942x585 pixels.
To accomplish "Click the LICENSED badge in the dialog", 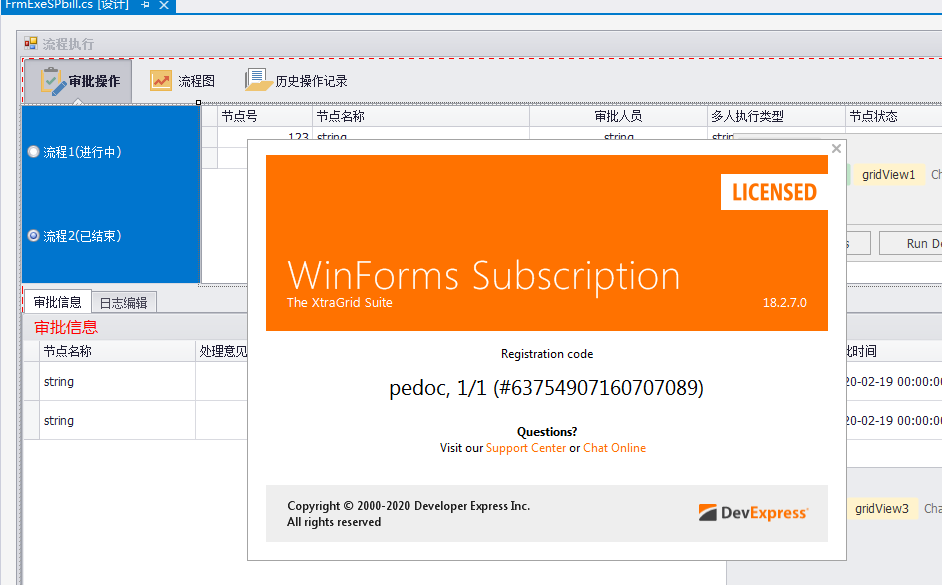I will point(774,192).
